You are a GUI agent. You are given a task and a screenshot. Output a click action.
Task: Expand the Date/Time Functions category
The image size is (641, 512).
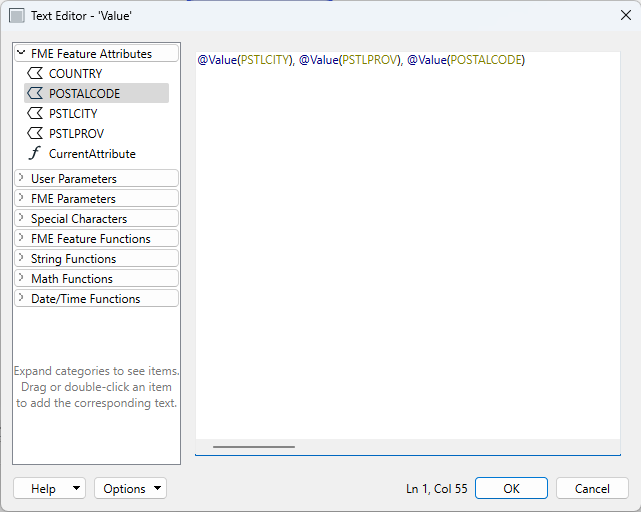pyautogui.click(x=21, y=299)
